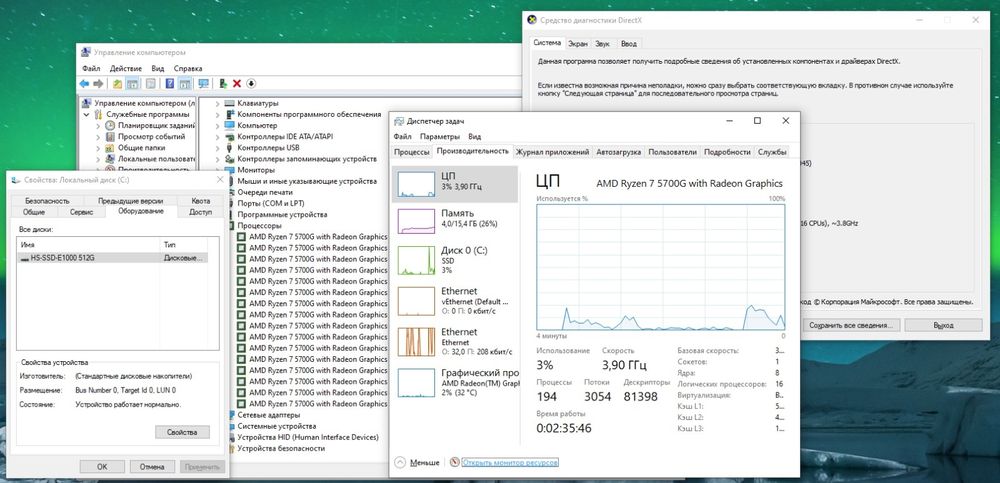Image resolution: width=1000 pixels, height=483 pixels.
Task: Select the Графический процессор AMD Radeon item
Action: [x=454, y=382]
